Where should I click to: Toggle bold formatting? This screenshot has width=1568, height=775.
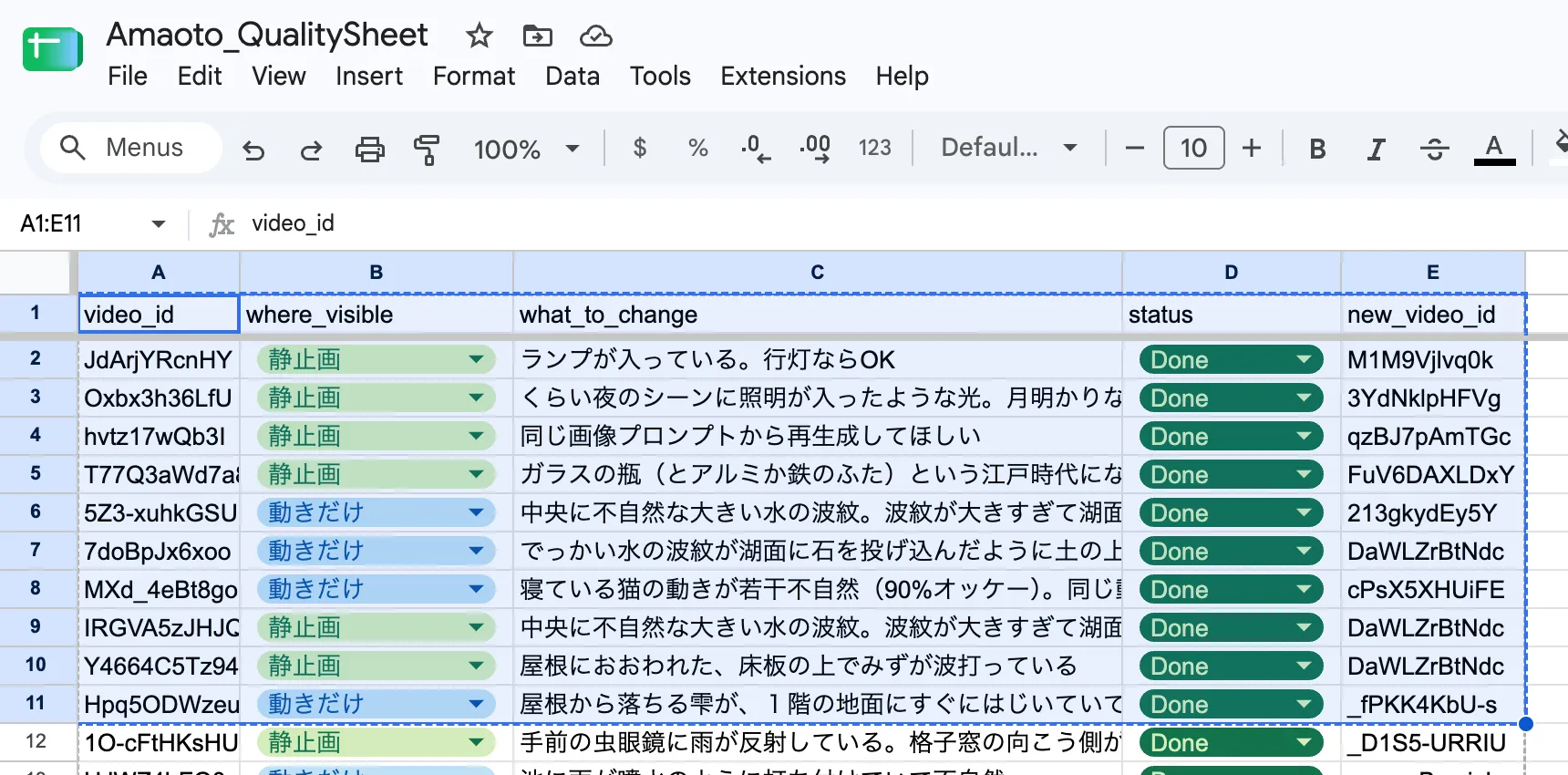coord(1317,149)
